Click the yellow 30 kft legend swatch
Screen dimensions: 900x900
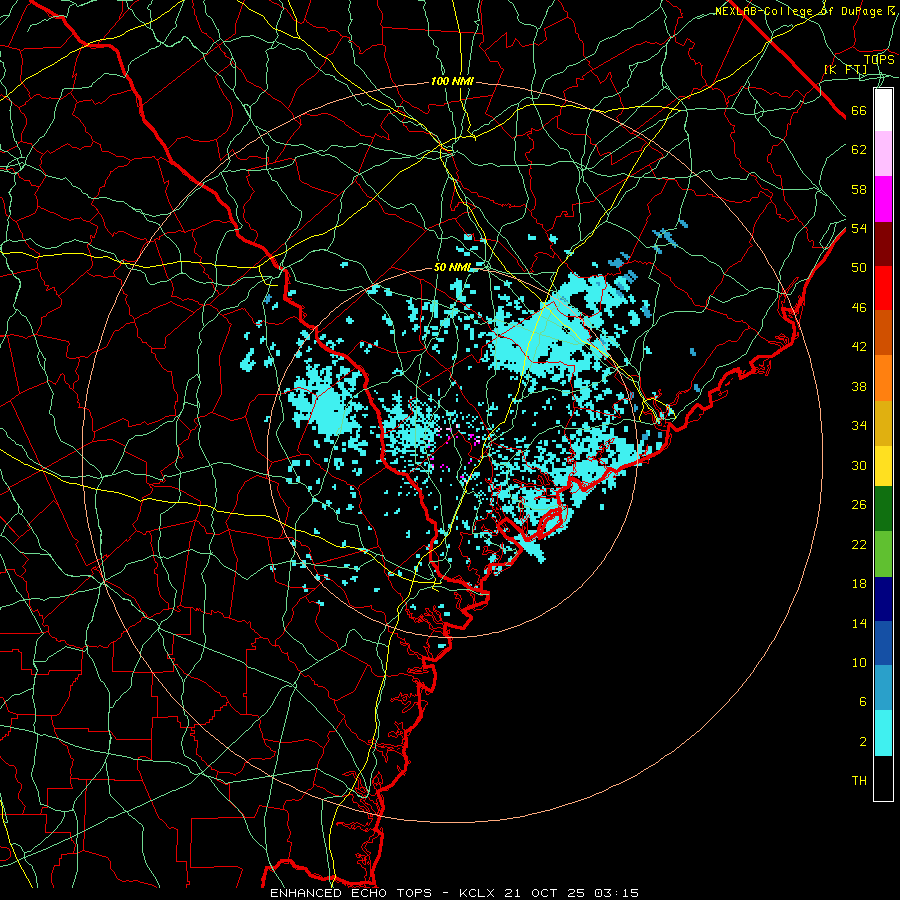[x=883, y=465]
